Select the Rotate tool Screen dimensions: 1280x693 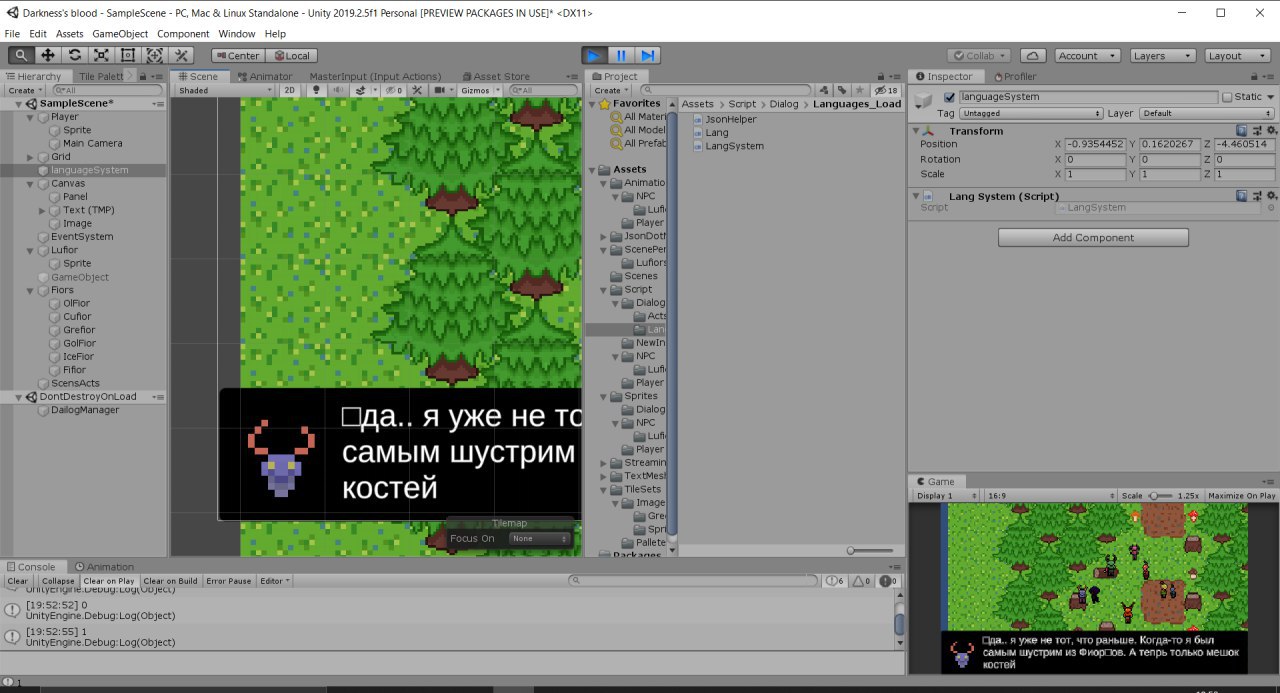(74, 56)
